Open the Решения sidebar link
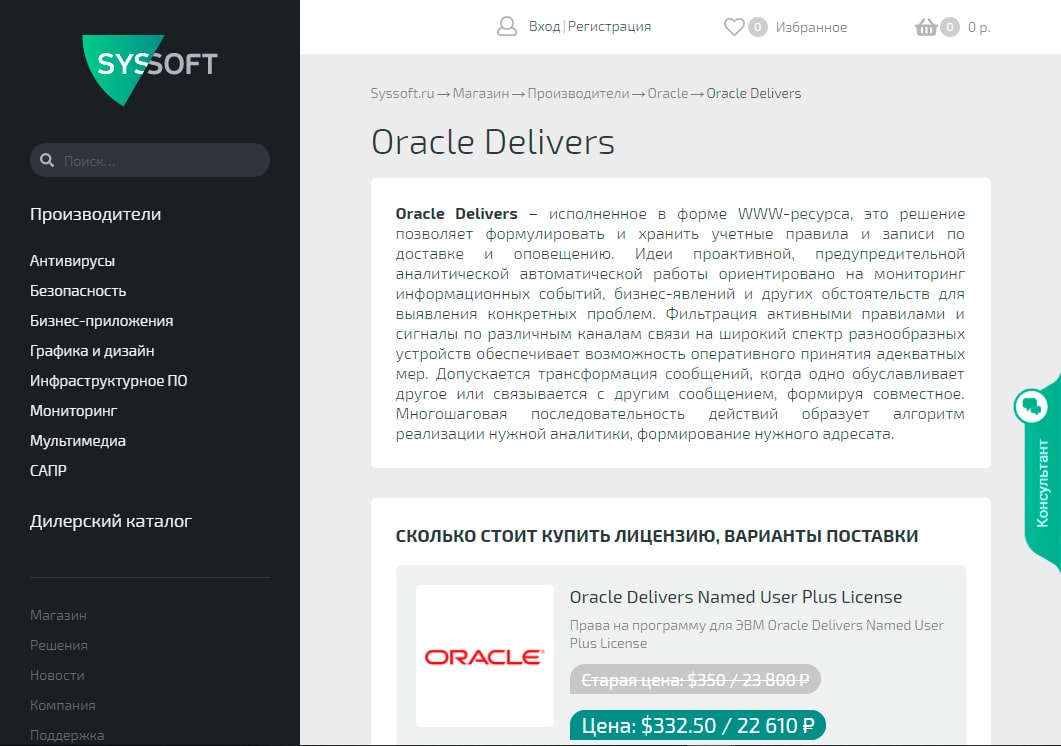This screenshot has height=746, width=1061. pyautogui.click(x=59, y=645)
